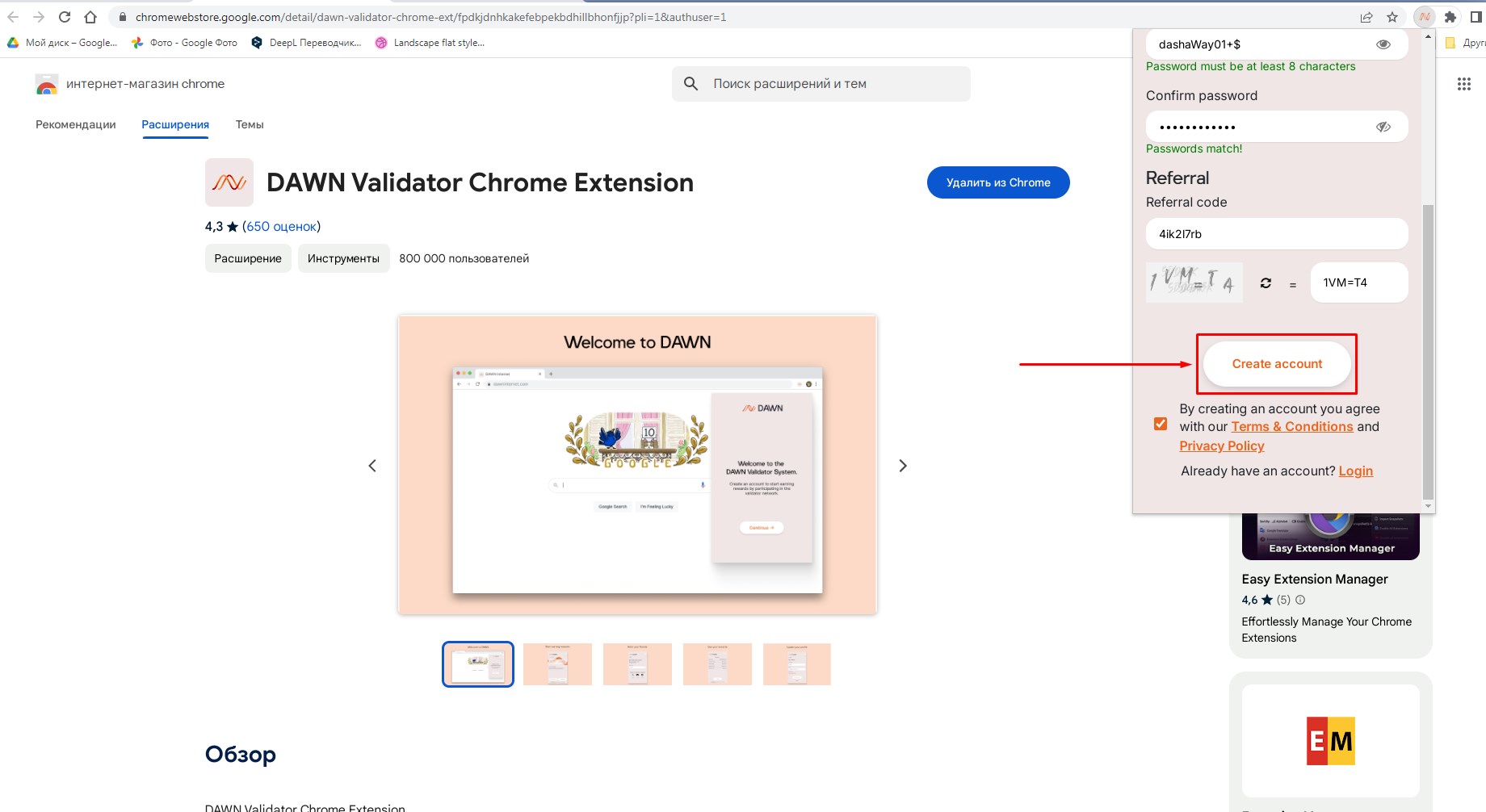Open DeepL Переводчик bookmark

click(x=306, y=43)
